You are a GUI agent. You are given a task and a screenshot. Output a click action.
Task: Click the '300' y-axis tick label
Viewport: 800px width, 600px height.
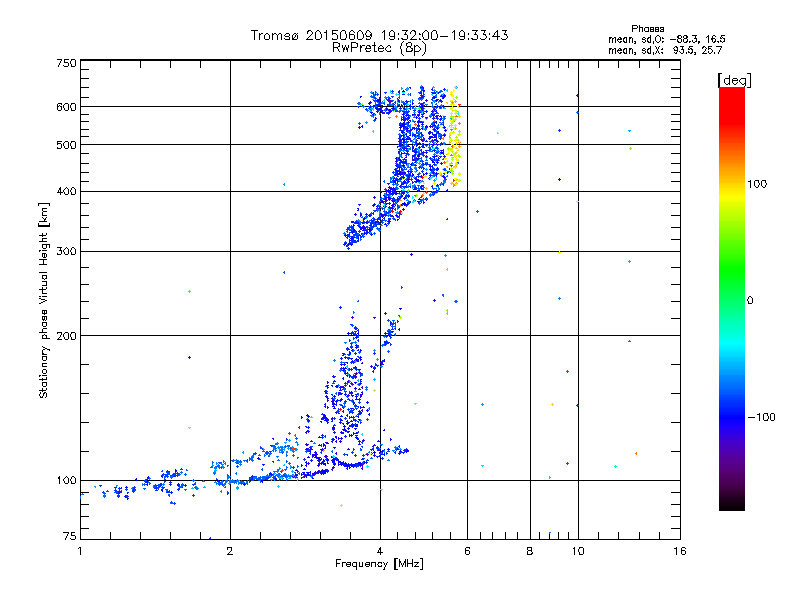66,251
